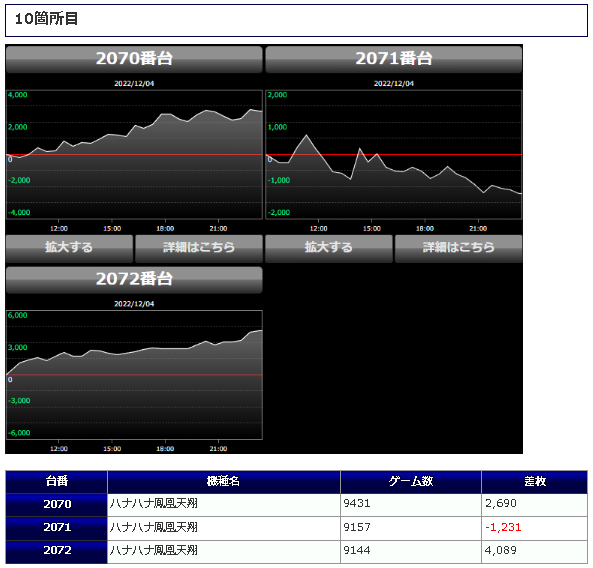
Task: Click the 2072 machine slump graph
Action: 134,375
